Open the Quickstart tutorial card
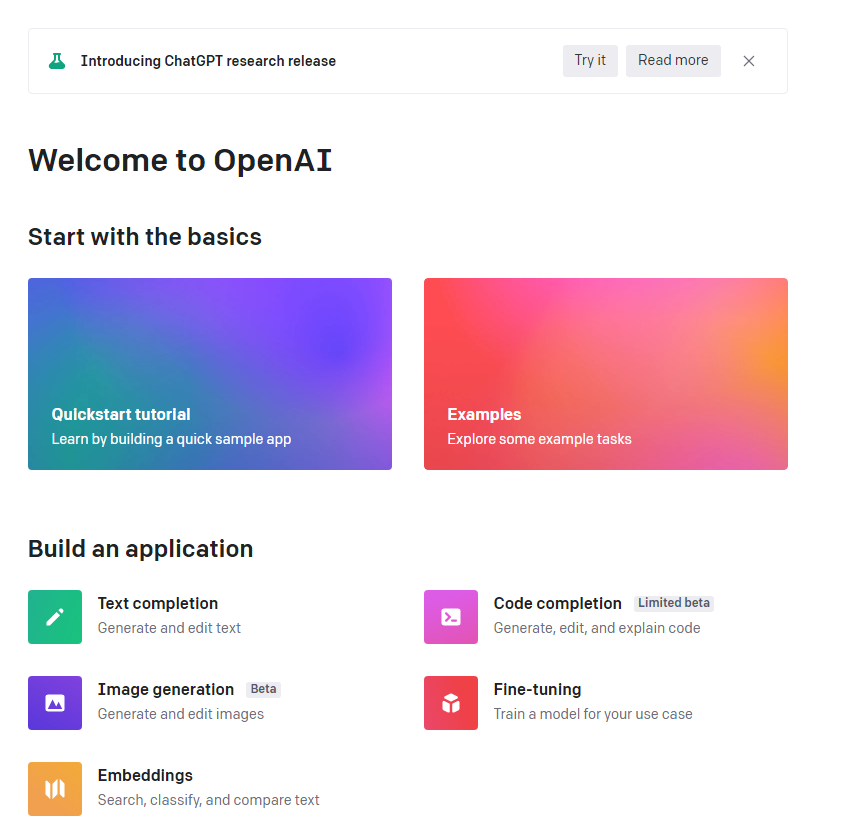Screen dimensions: 862x833 pyautogui.click(x=210, y=373)
